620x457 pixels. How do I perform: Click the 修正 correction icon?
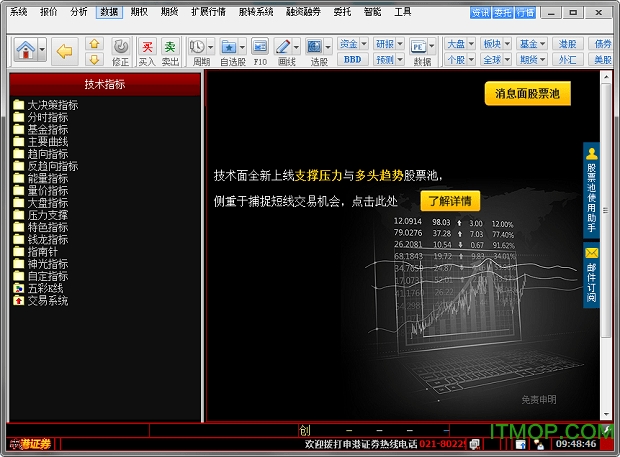tap(120, 47)
